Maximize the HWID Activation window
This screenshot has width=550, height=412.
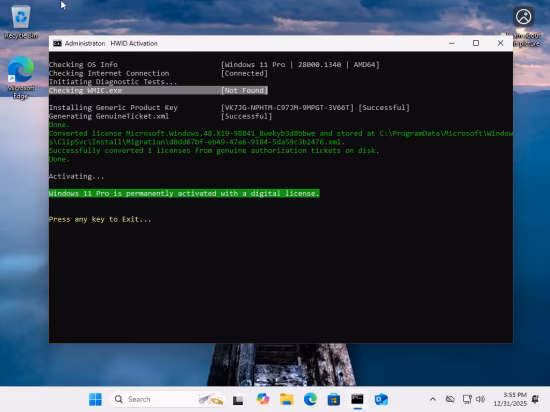pyautogui.click(x=476, y=43)
